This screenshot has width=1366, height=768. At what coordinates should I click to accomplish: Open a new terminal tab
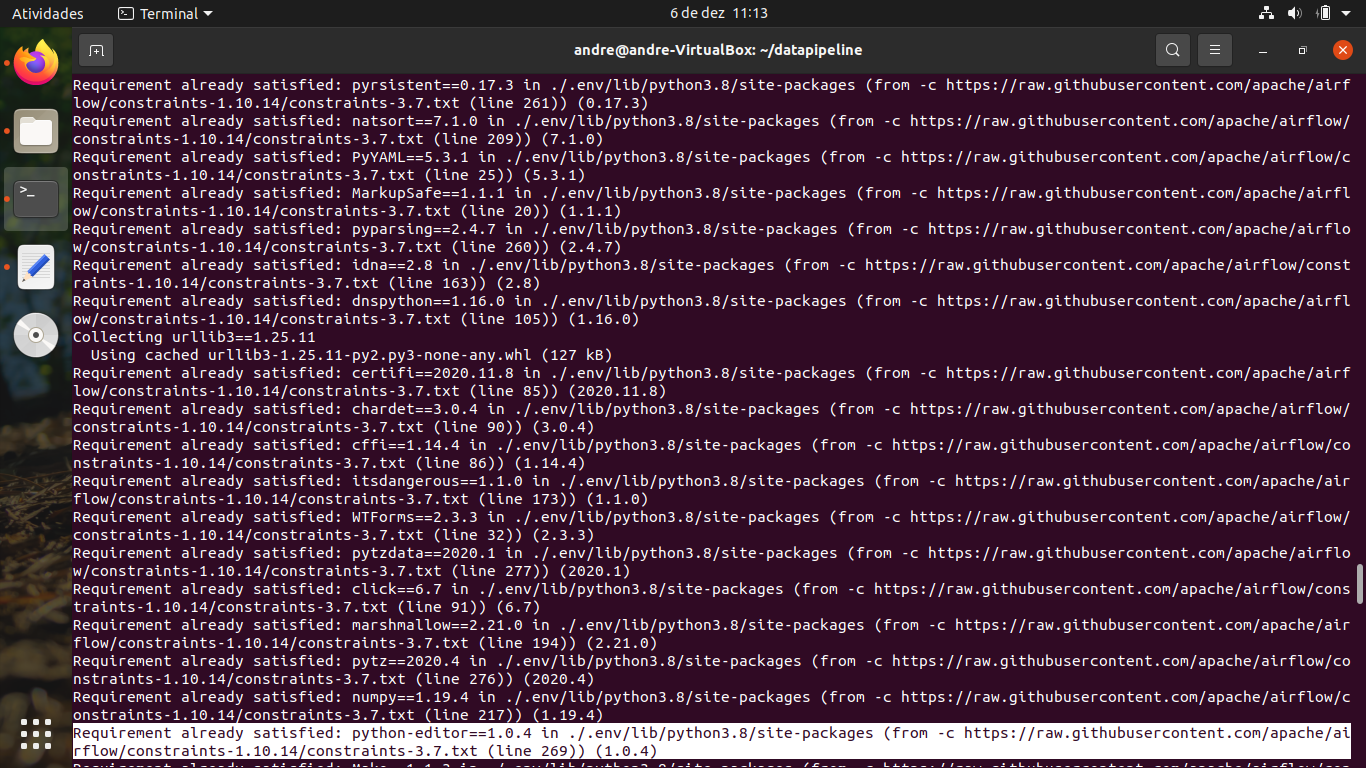(x=96, y=50)
